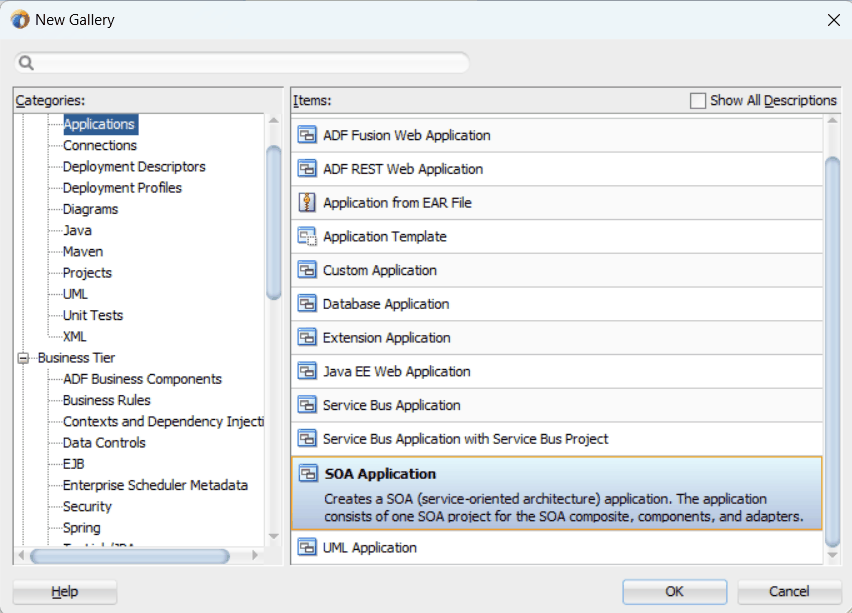Screen dimensions: 852x613
Task: Select the Diagrams category
Action: (90, 209)
